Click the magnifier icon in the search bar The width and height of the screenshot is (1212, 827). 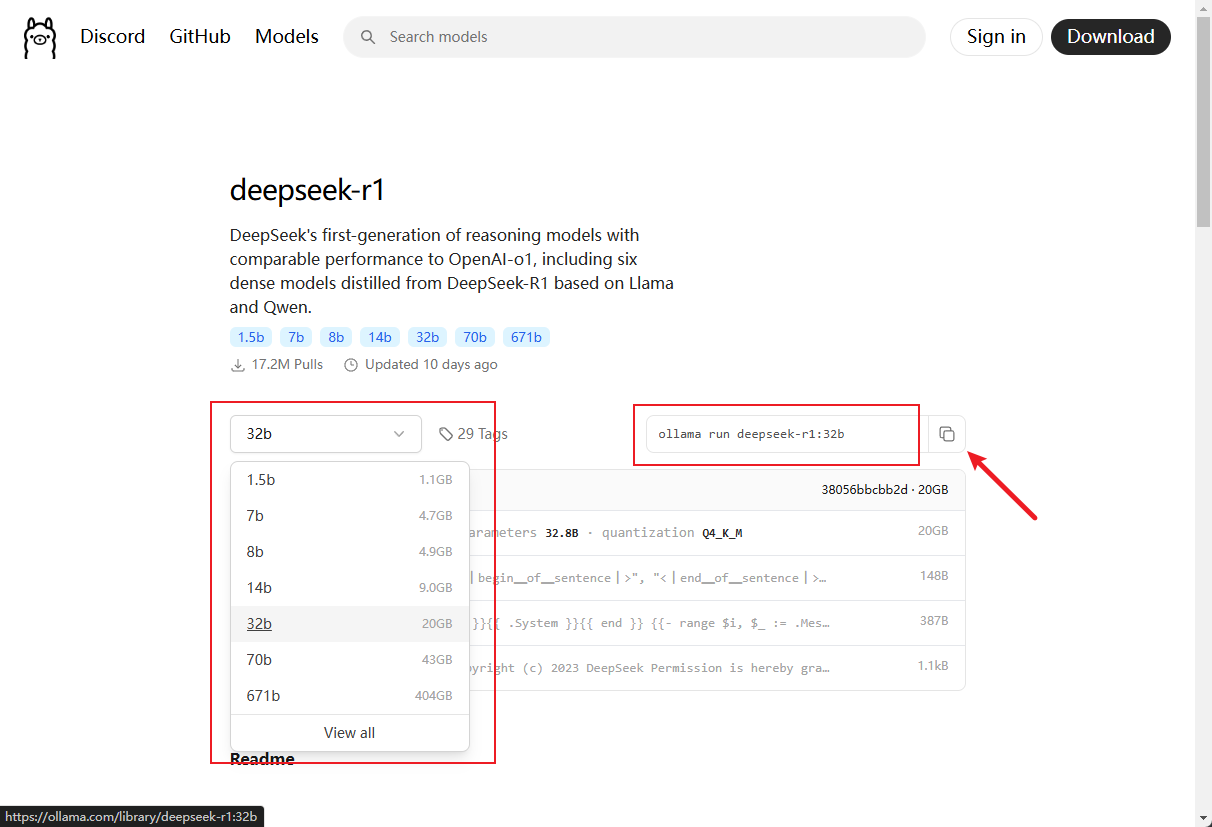click(368, 37)
